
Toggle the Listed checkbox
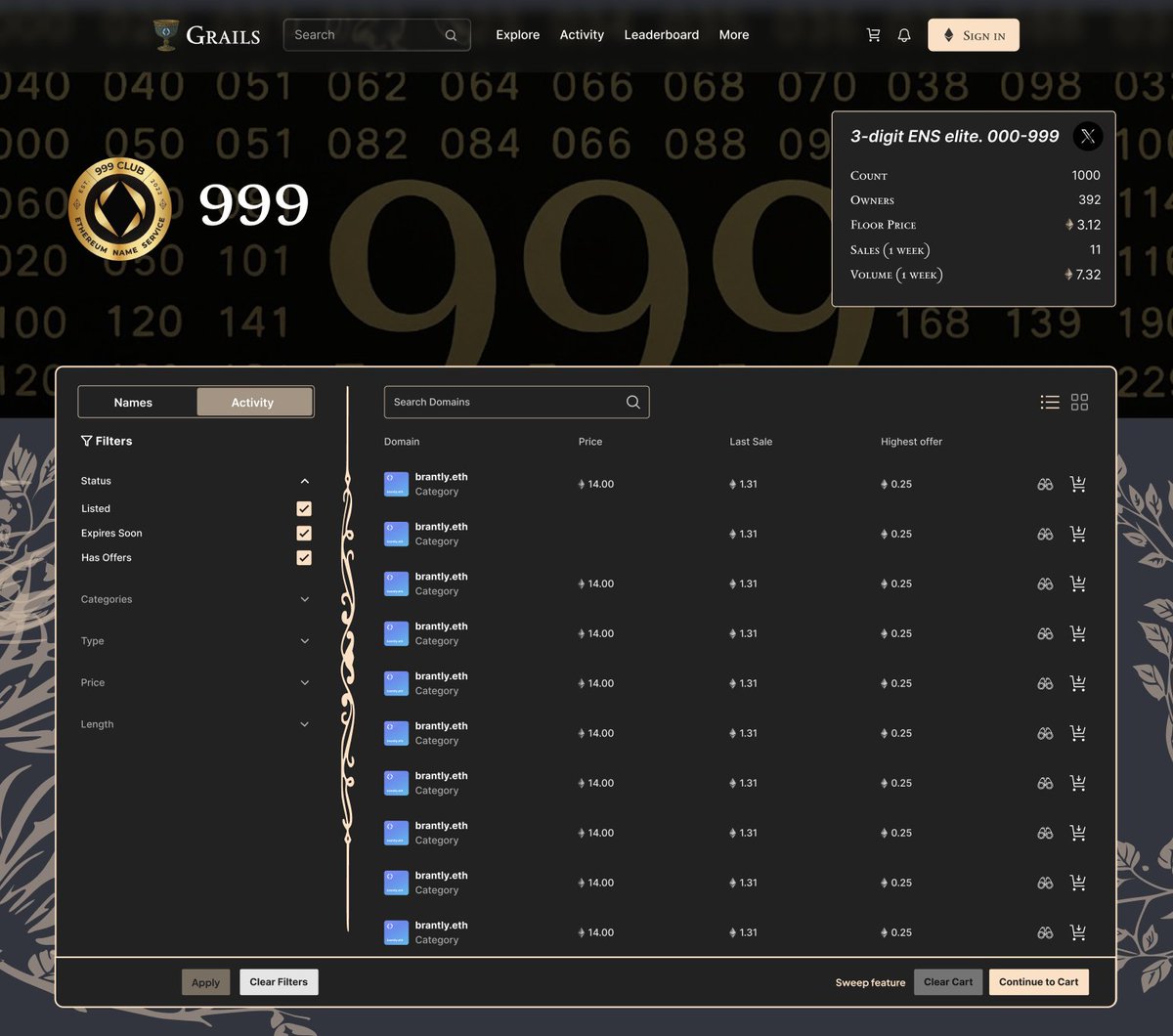[x=304, y=508]
